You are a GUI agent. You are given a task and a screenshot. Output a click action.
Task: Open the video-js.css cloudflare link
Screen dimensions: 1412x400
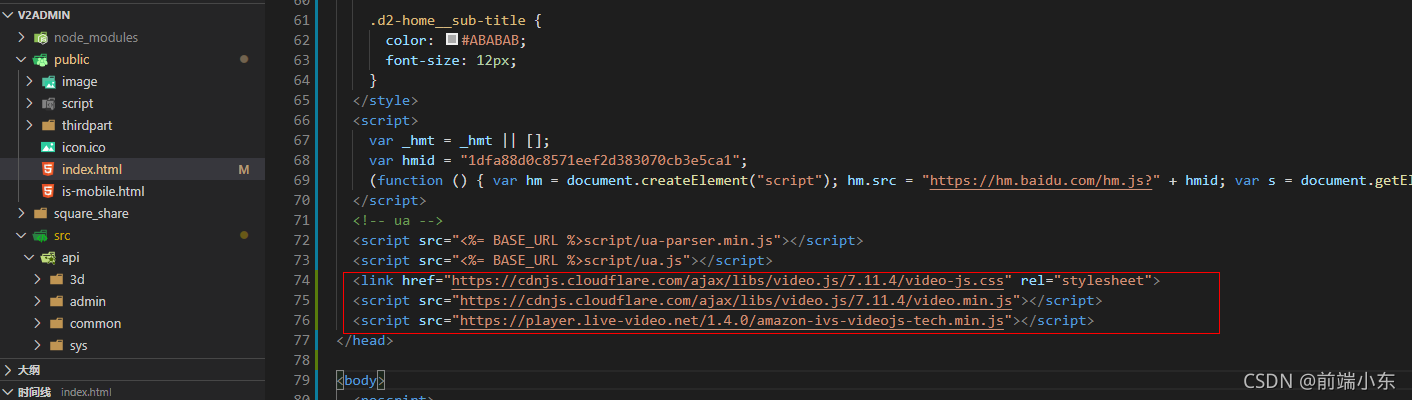click(729, 281)
